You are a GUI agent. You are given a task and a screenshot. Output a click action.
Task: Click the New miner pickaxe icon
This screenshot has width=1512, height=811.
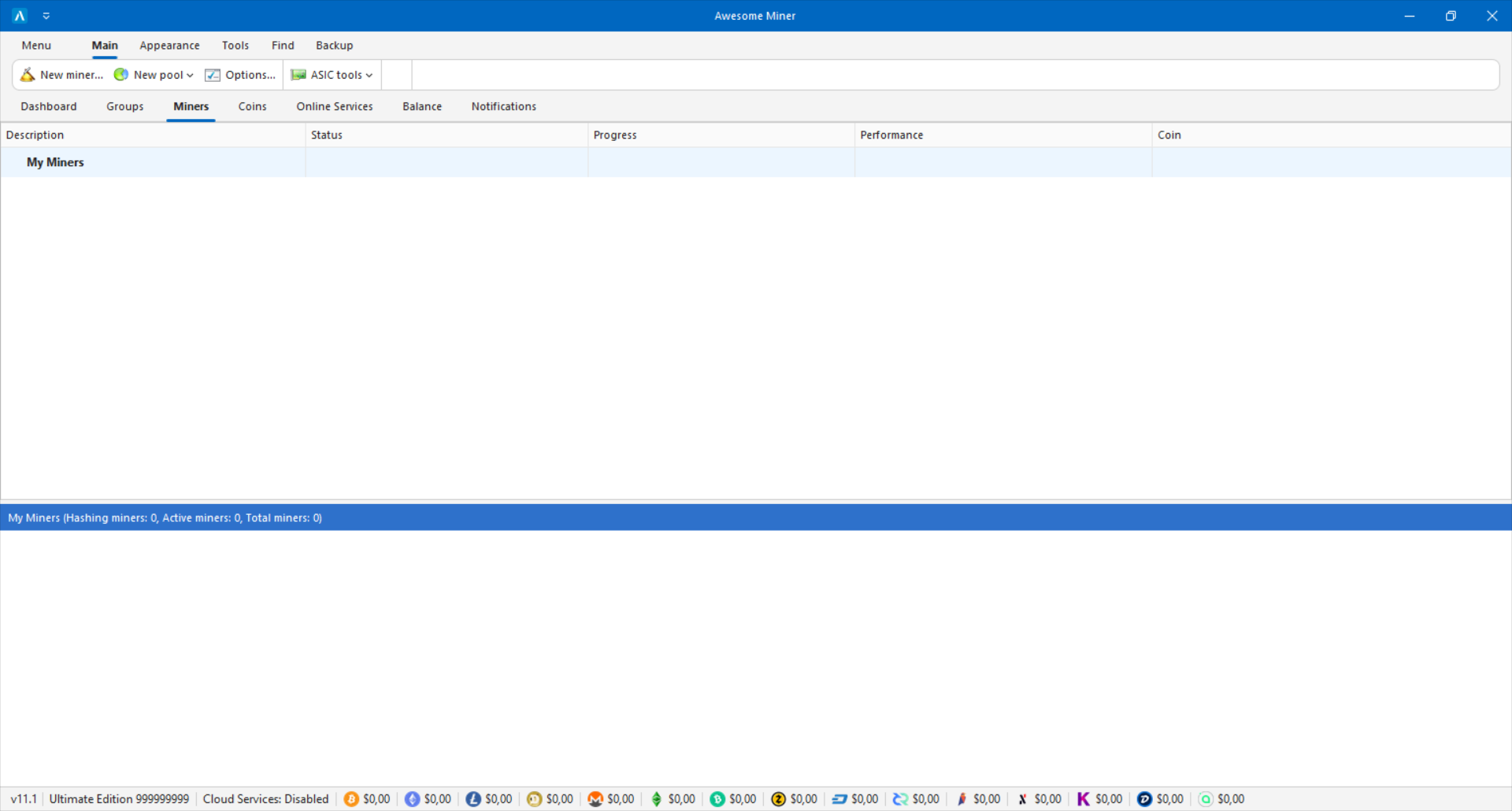point(28,75)
